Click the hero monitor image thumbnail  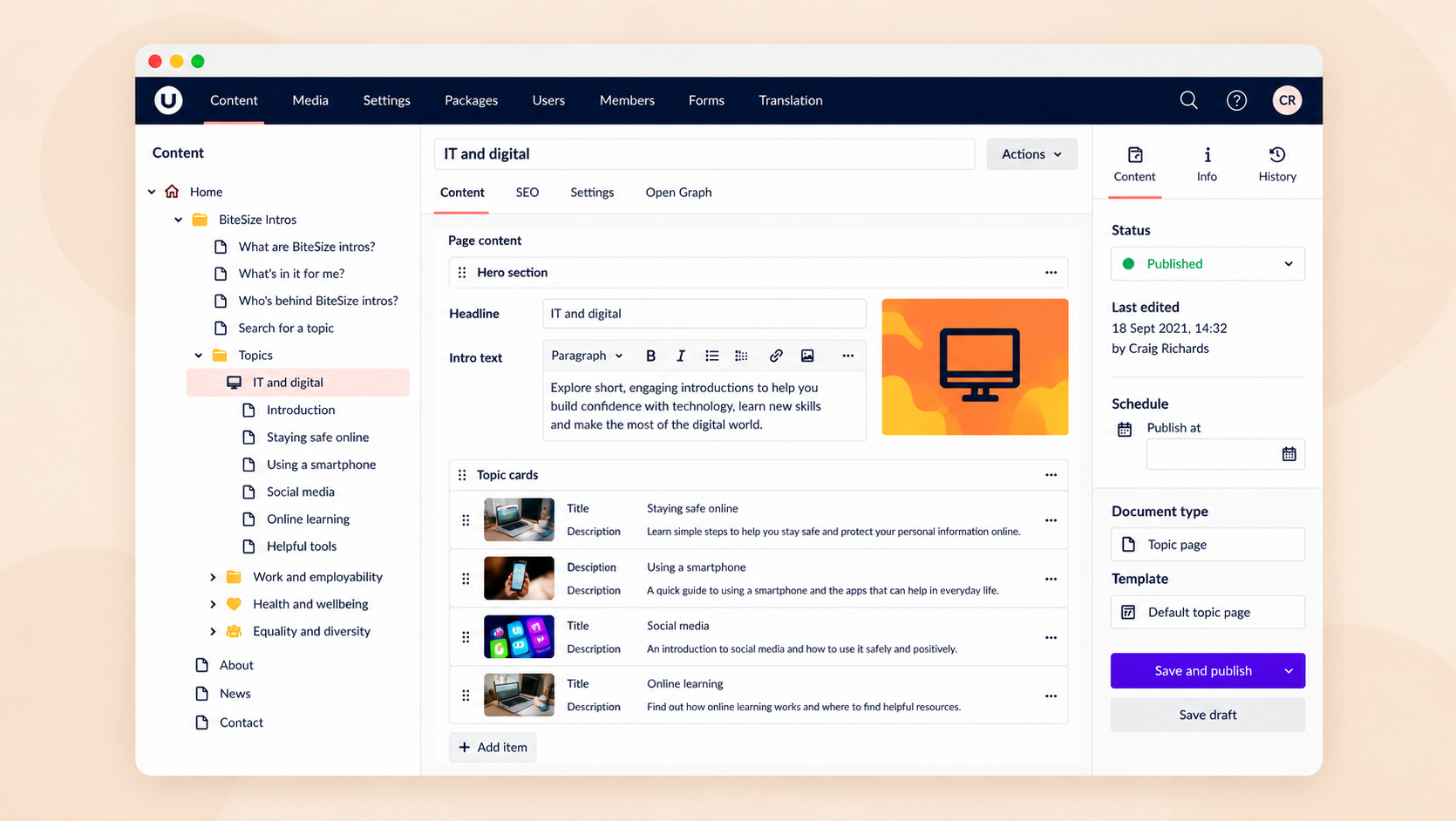pyautogui.click(x=975, y=367)
